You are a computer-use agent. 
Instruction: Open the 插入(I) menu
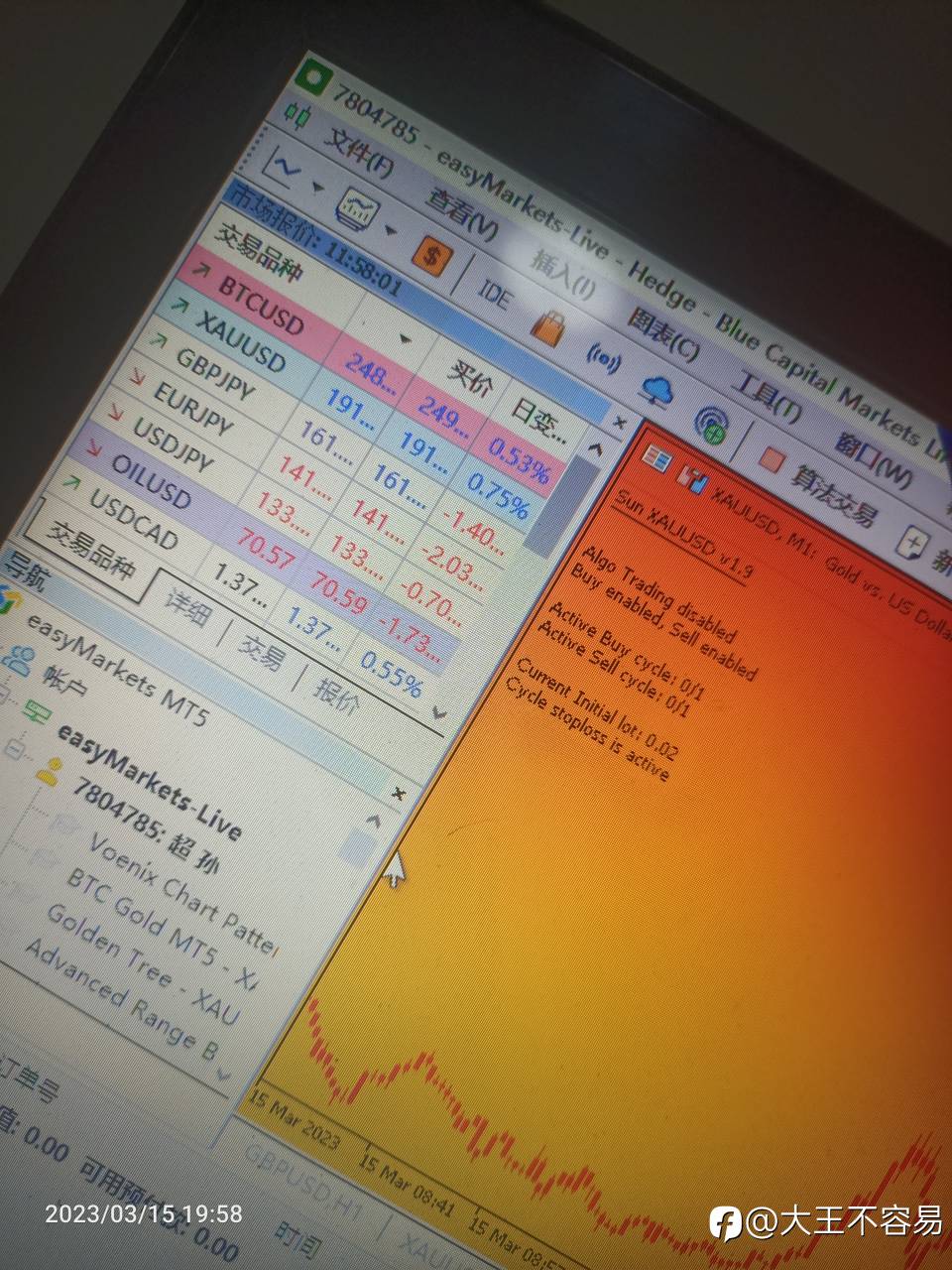tap(562, 272)
